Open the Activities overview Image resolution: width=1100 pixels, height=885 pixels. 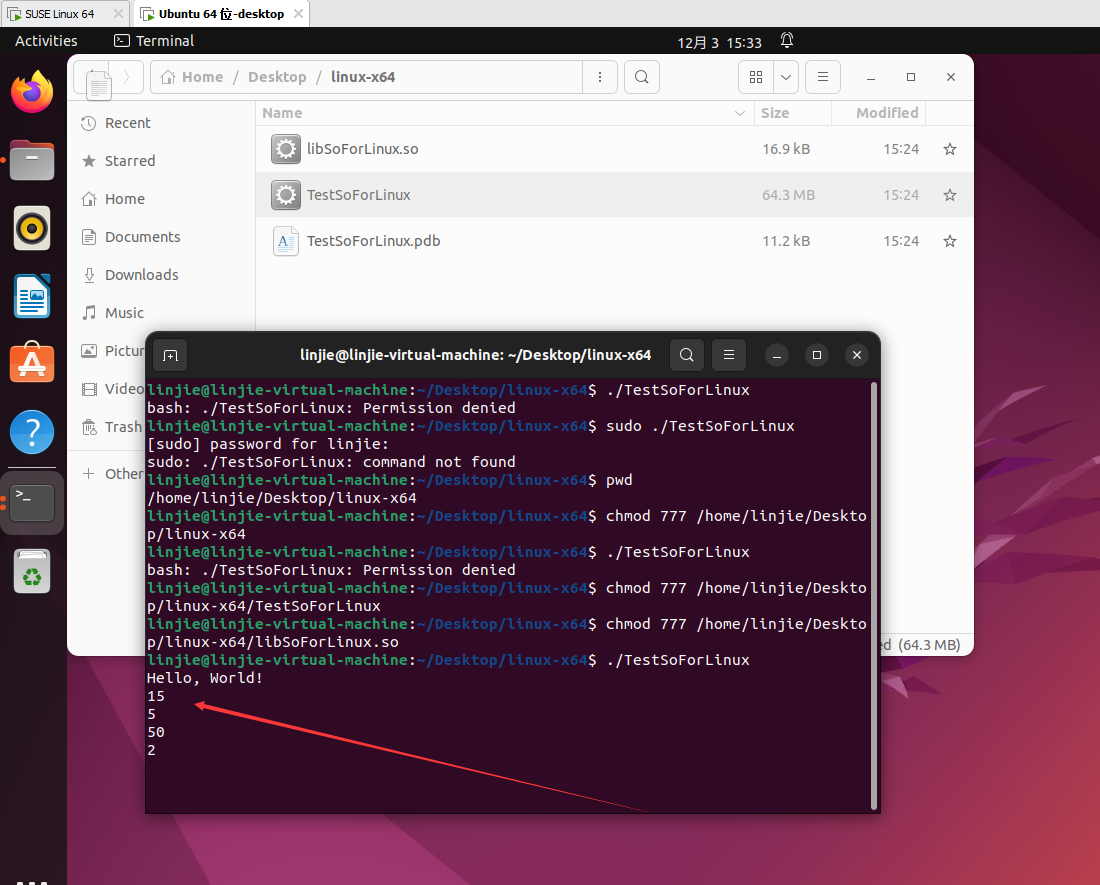point(46,41)
